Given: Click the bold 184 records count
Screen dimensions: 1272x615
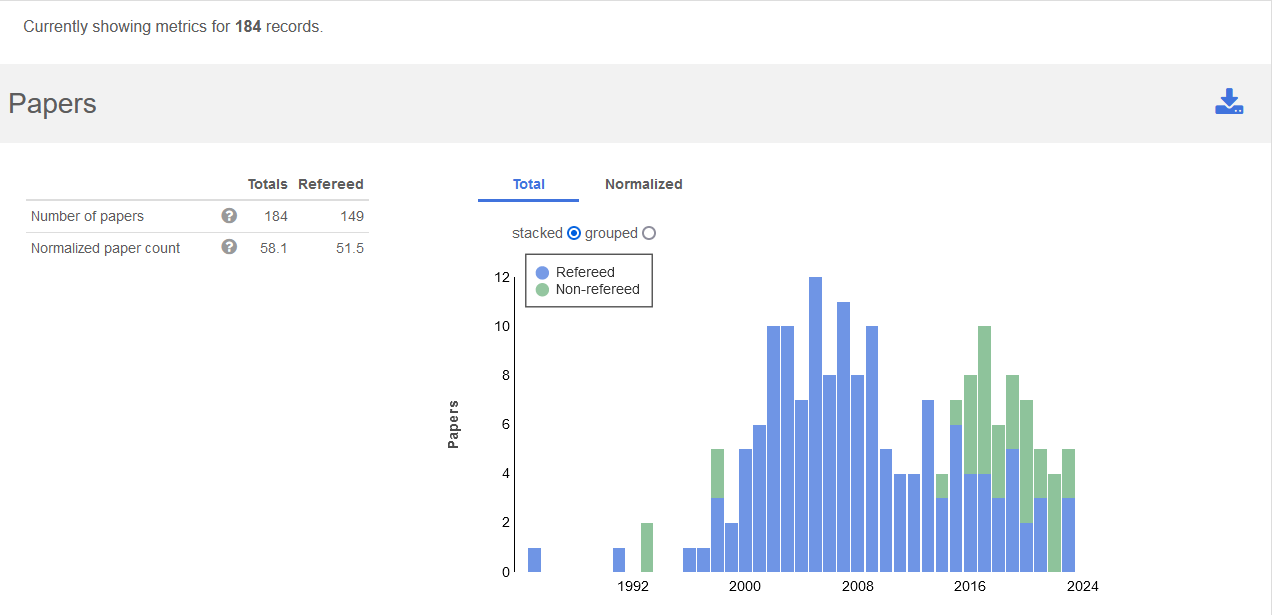Looking at the screenshot, I should [248, 27].
